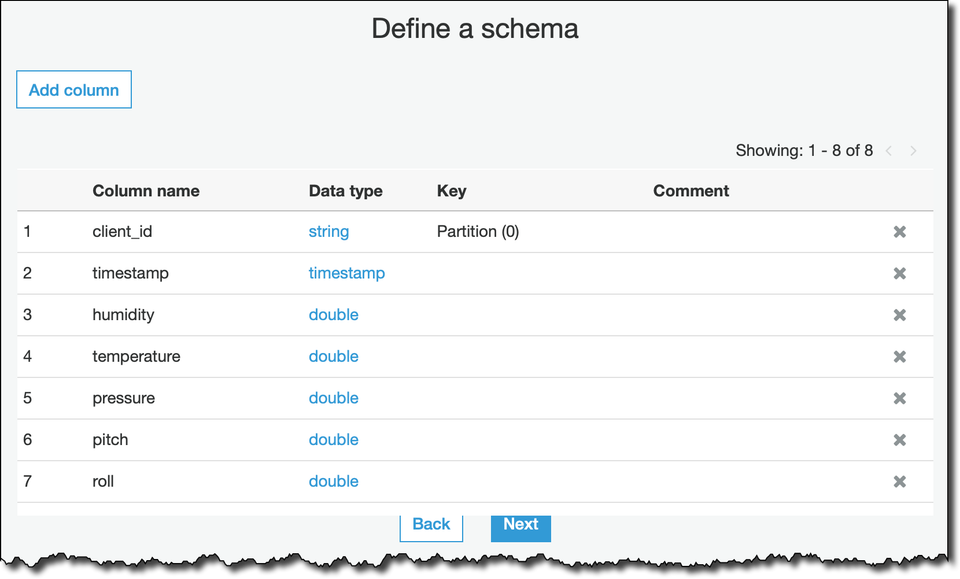Go Back to the previous step
Image resolution: width=960 pixels, height=579 pixels.
(x=431, y=525)
